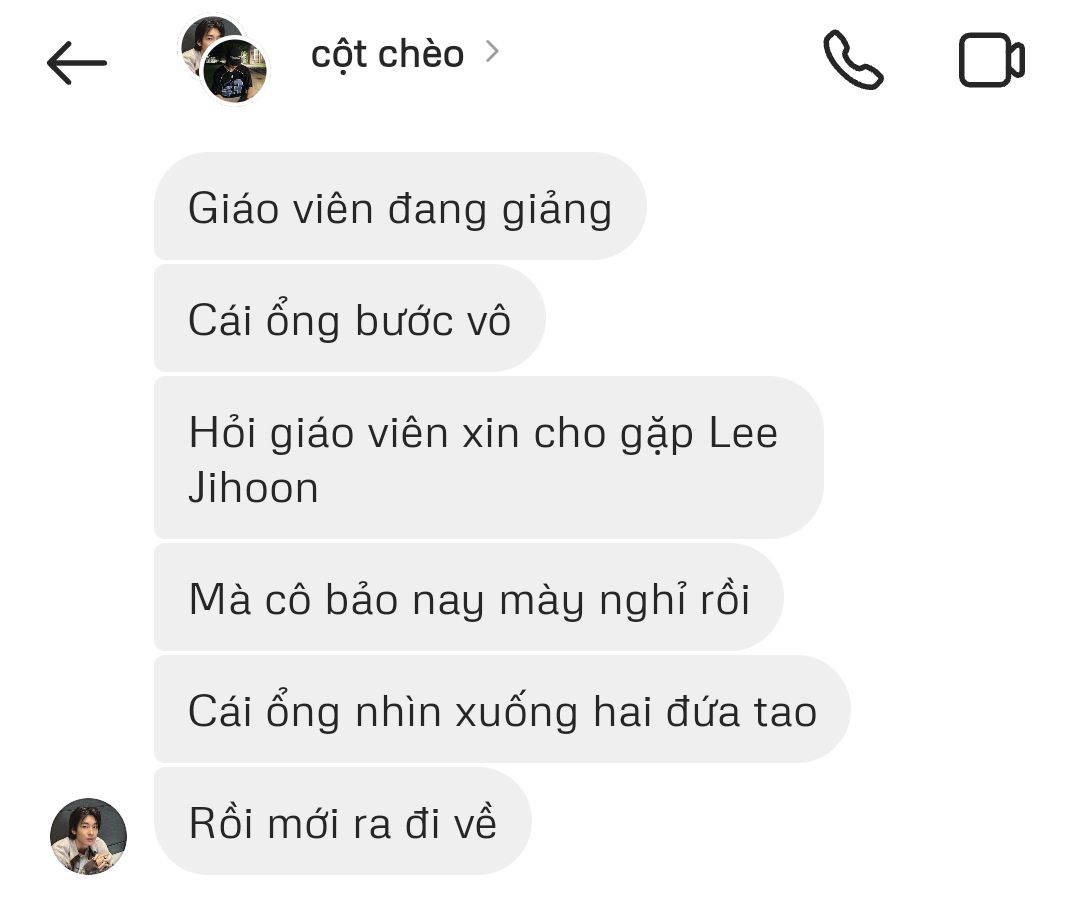The height and width of the screenshot is (902, 1080).
Task: Open group avatar in chat header
Action: (223, 59)
